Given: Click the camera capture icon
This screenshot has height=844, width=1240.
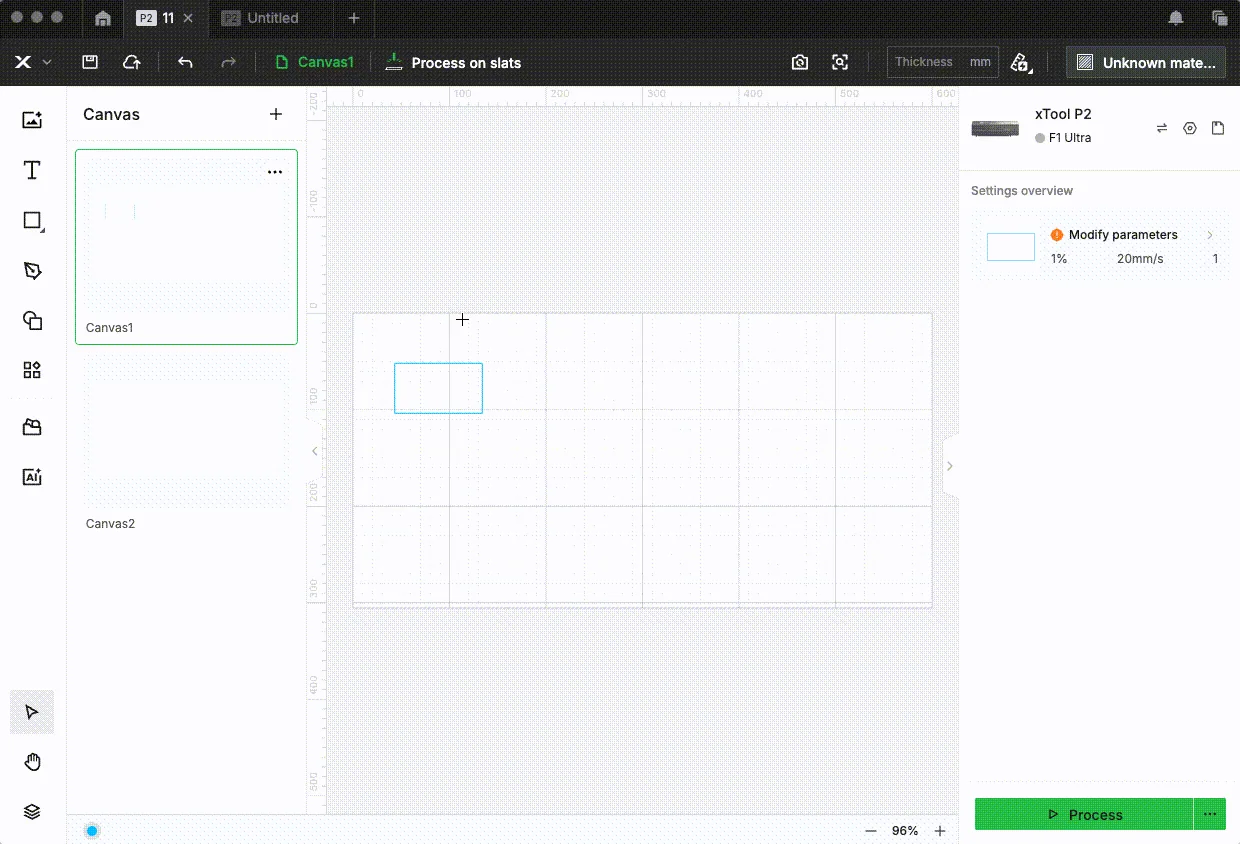Looking at the screenshot, I should 800,62.
